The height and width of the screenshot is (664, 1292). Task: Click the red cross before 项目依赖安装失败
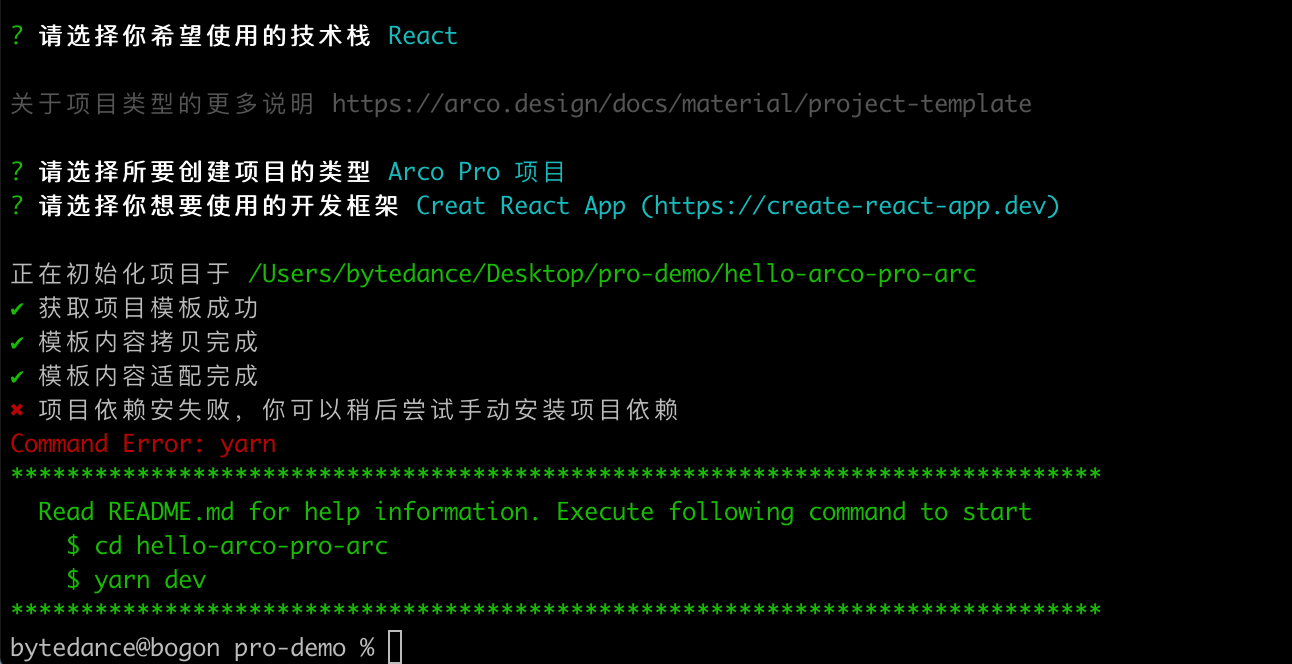17,411
